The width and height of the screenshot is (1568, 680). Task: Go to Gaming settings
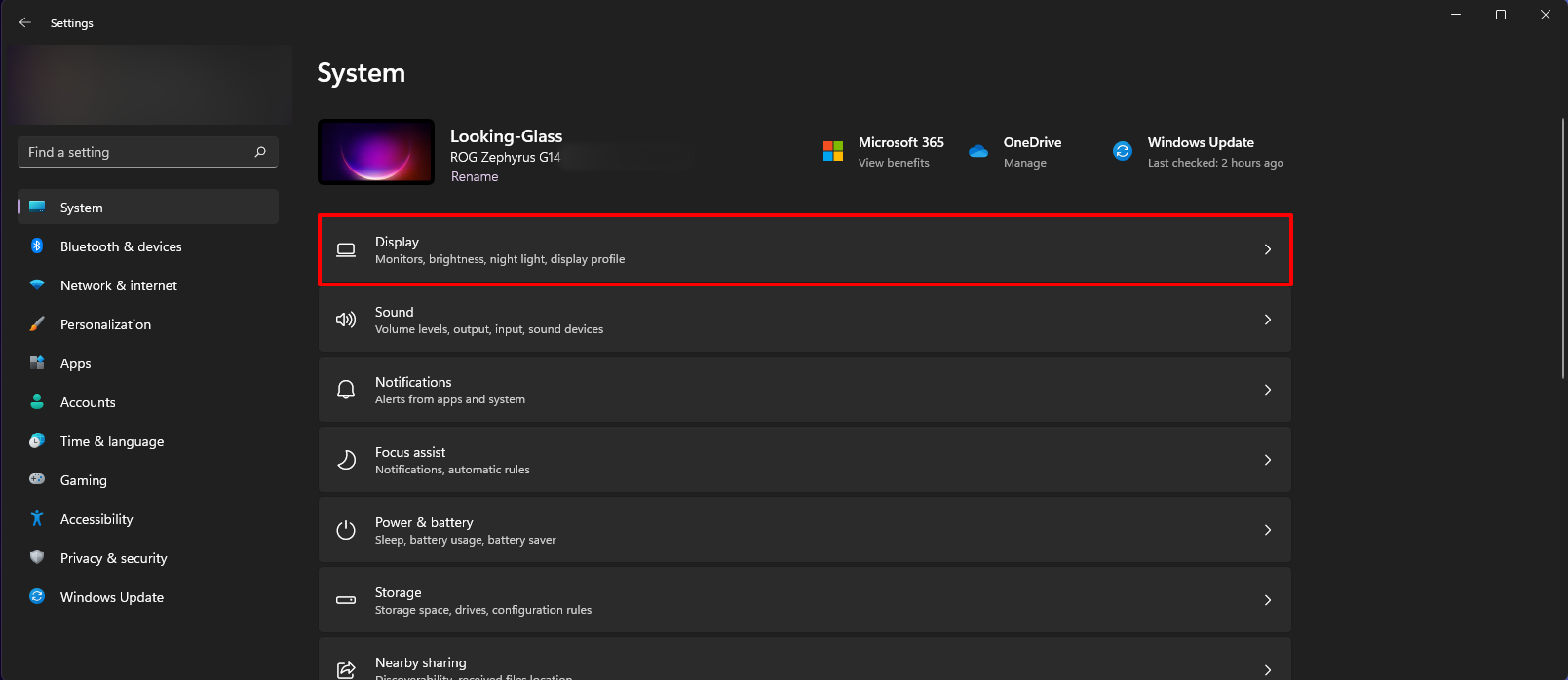click(x=148, y=480)
